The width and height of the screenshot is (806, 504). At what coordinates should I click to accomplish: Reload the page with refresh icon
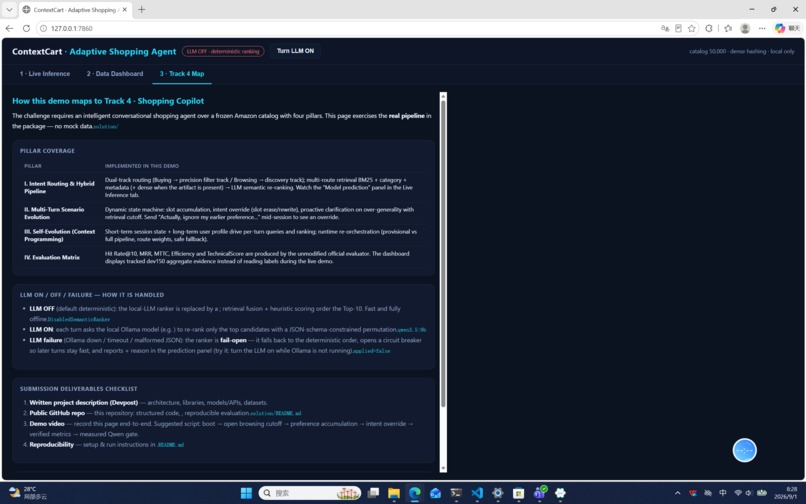(x=26, y=28)
